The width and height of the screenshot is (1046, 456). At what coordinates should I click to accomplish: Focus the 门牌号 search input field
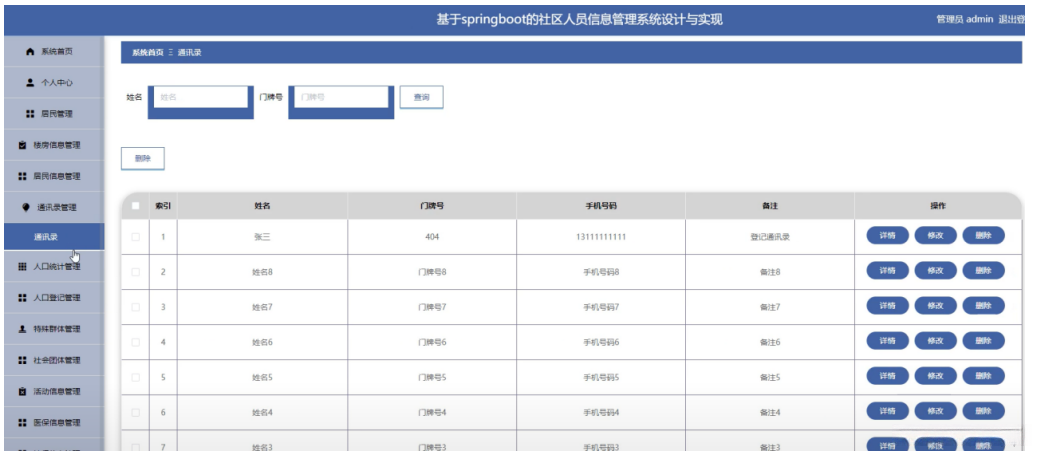342,97
